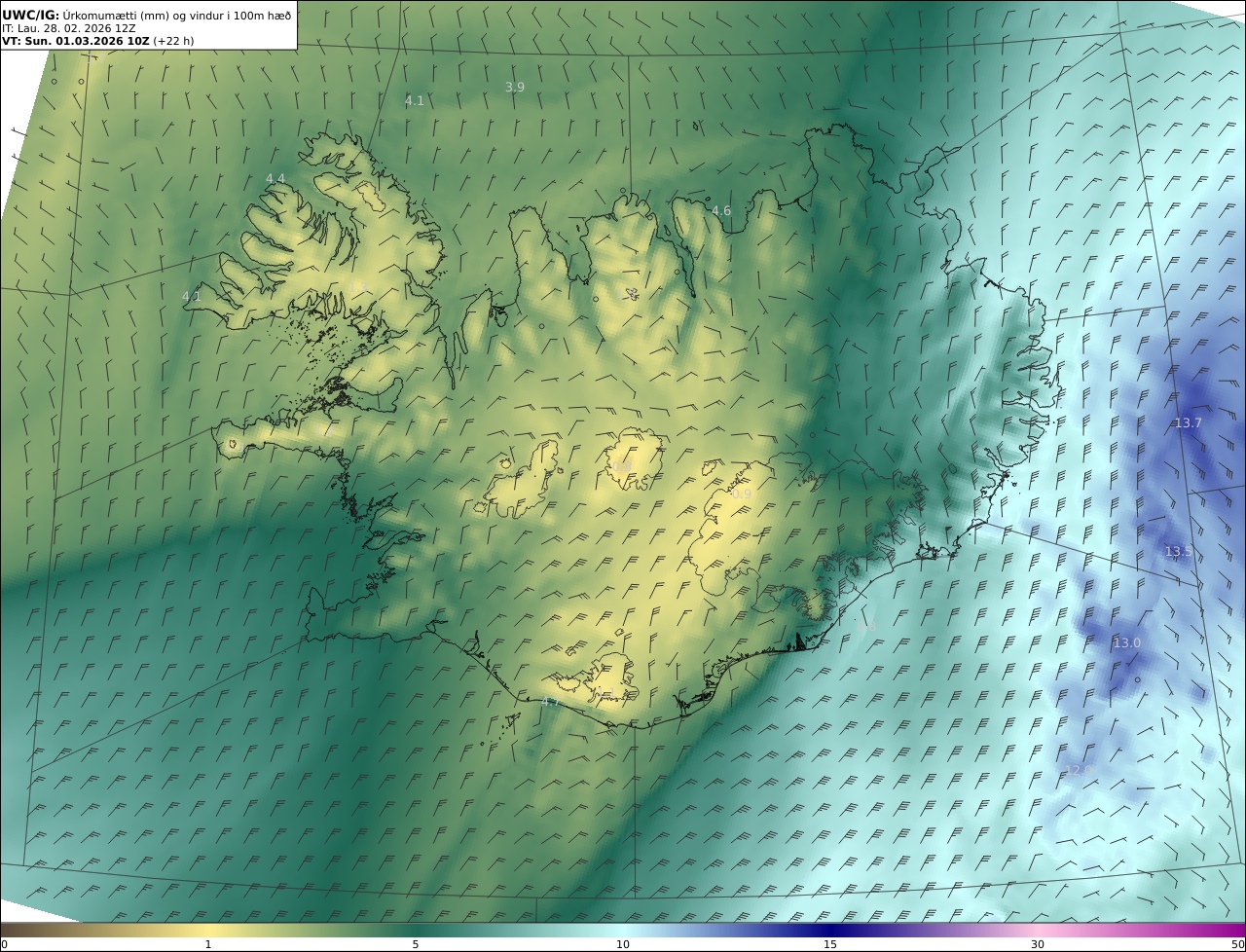Click the colorbar tick labelled 0
The height and width of the screenshot is (952, 1246).
point(4,944)
